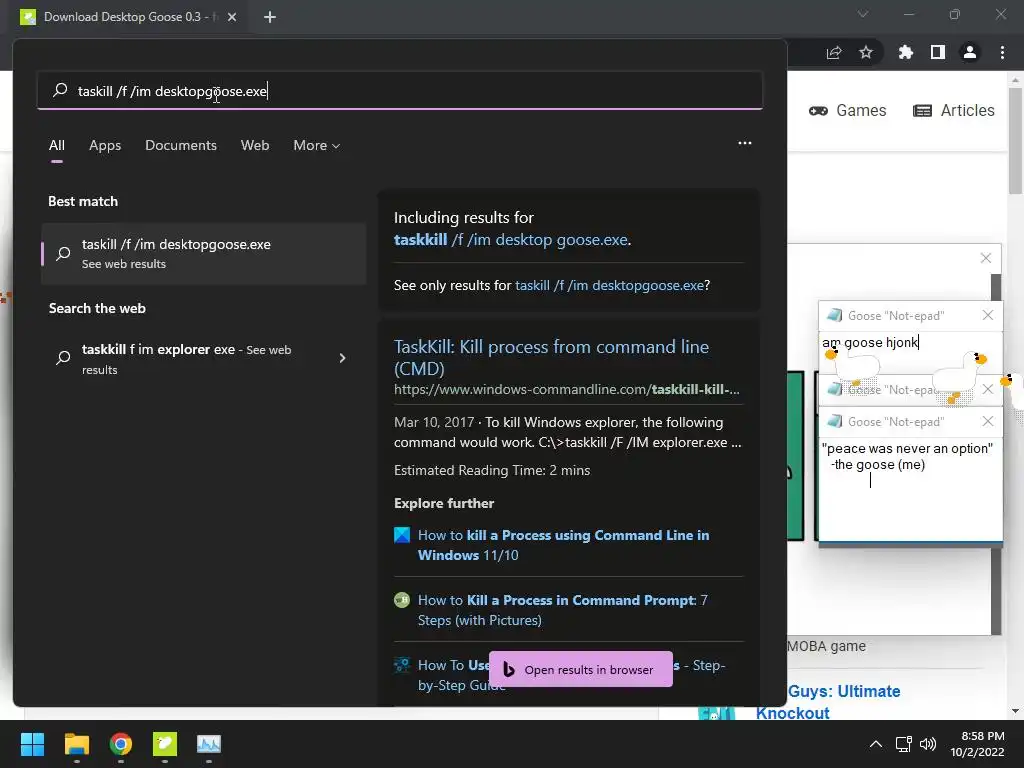The width and height of the screenshot is (1024, 768).
Task: Close the 'am goose hjonk' Not-epad window
Action: click(988, 315)
